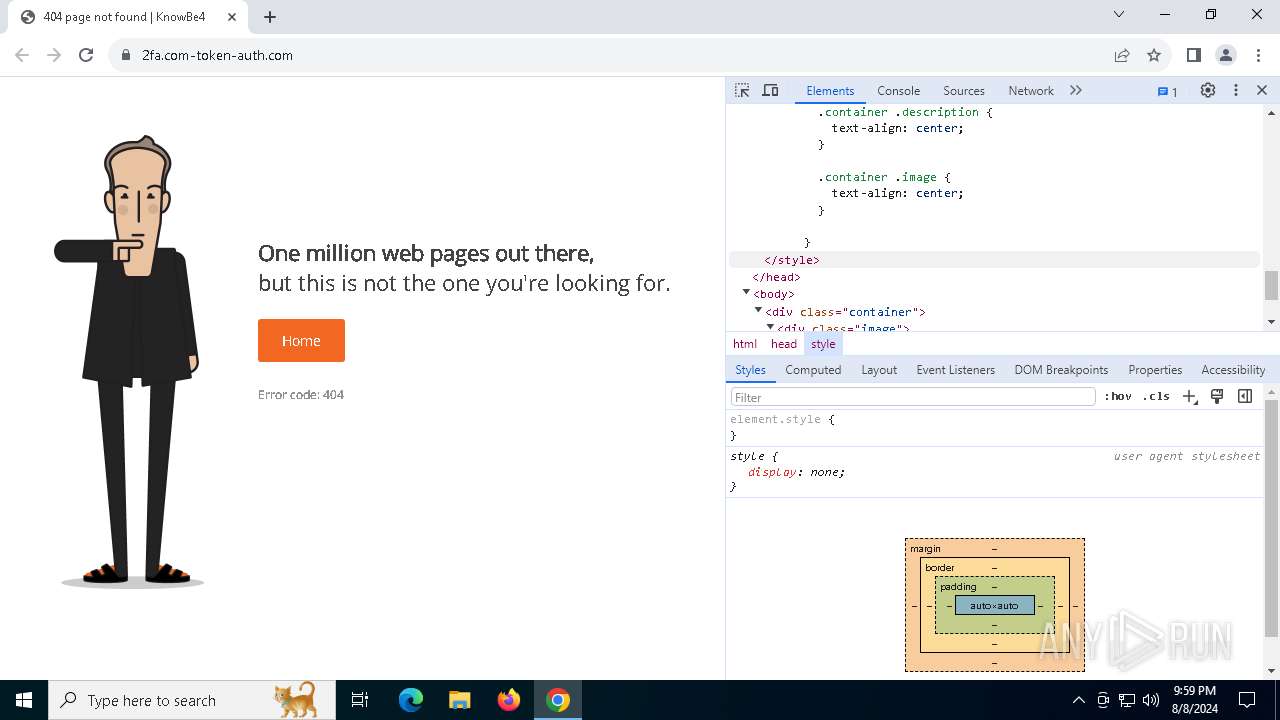Show hidden system tray icons
The height and width of the screenshot is (720, 1280).
1078,700
